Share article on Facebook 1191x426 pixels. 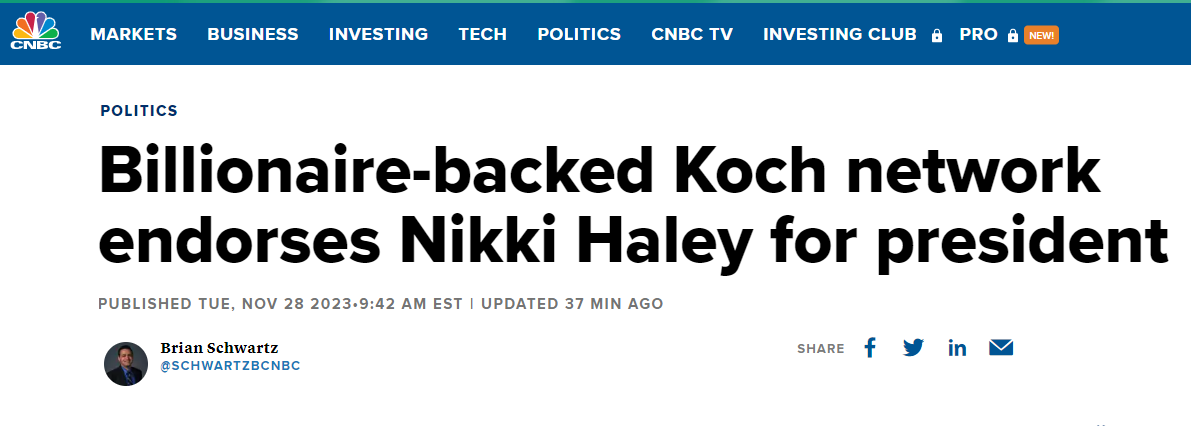pyautogui.click(x=870, y=348)
